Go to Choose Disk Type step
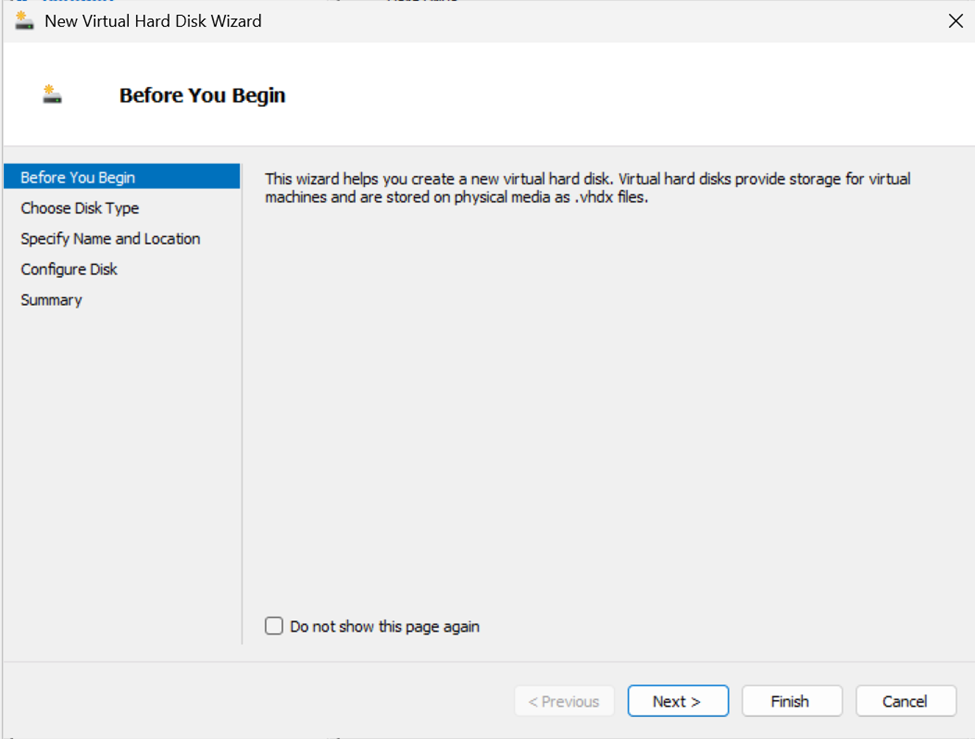The width and height of the screenshot is (975, 739). click(x=80, y=208)
